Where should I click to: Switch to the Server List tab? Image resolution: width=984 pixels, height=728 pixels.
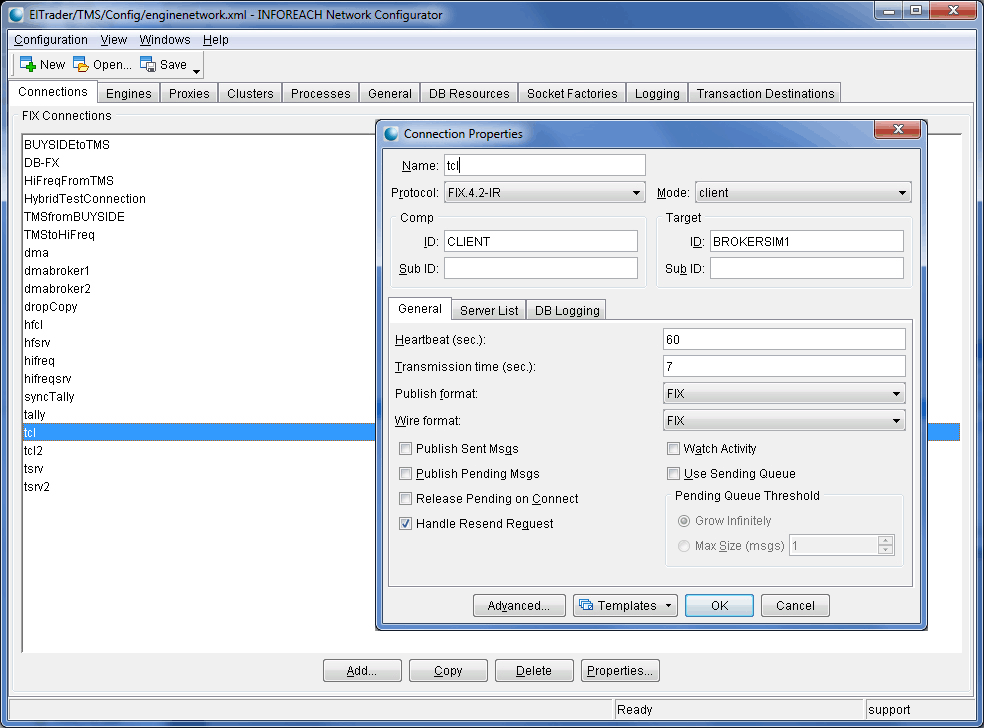(x=489, y=310)
